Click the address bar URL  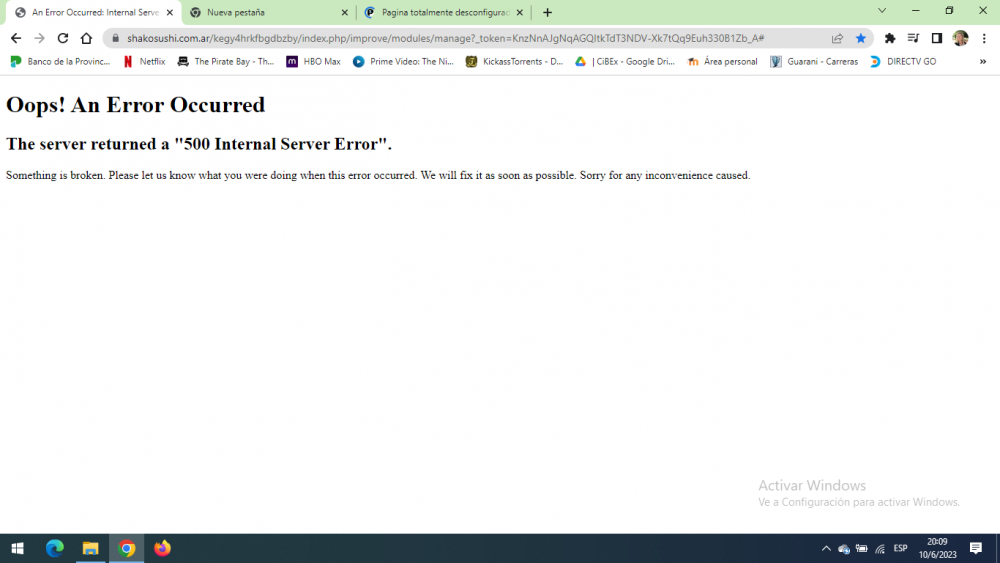[x=445, y=38]
